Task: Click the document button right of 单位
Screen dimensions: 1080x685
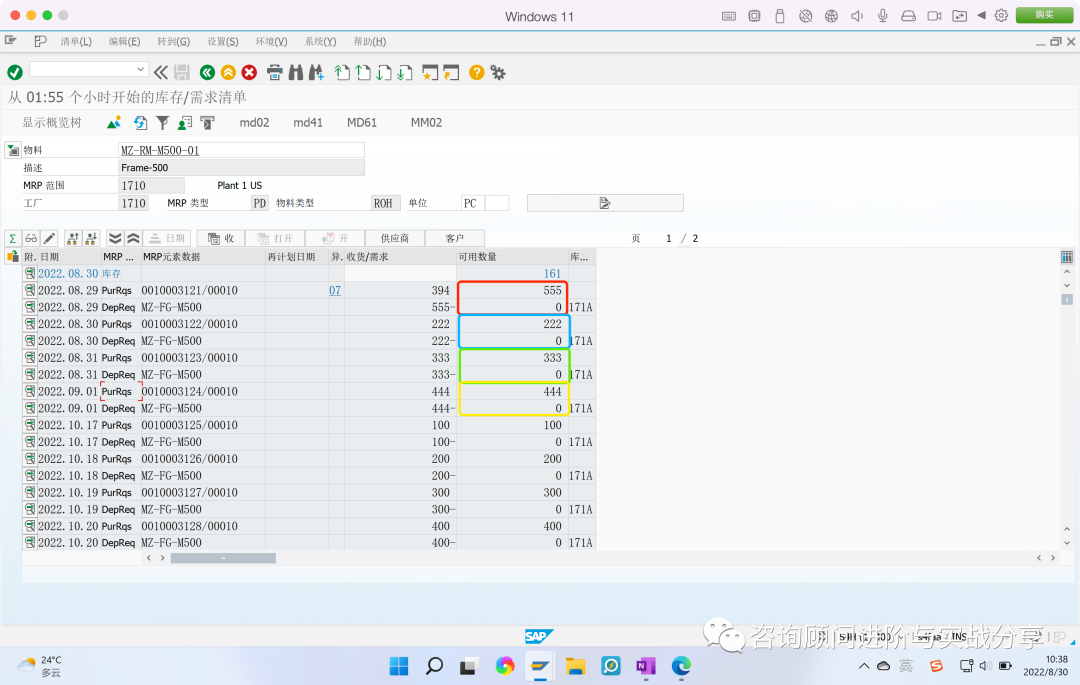Action: click(605, 203)
